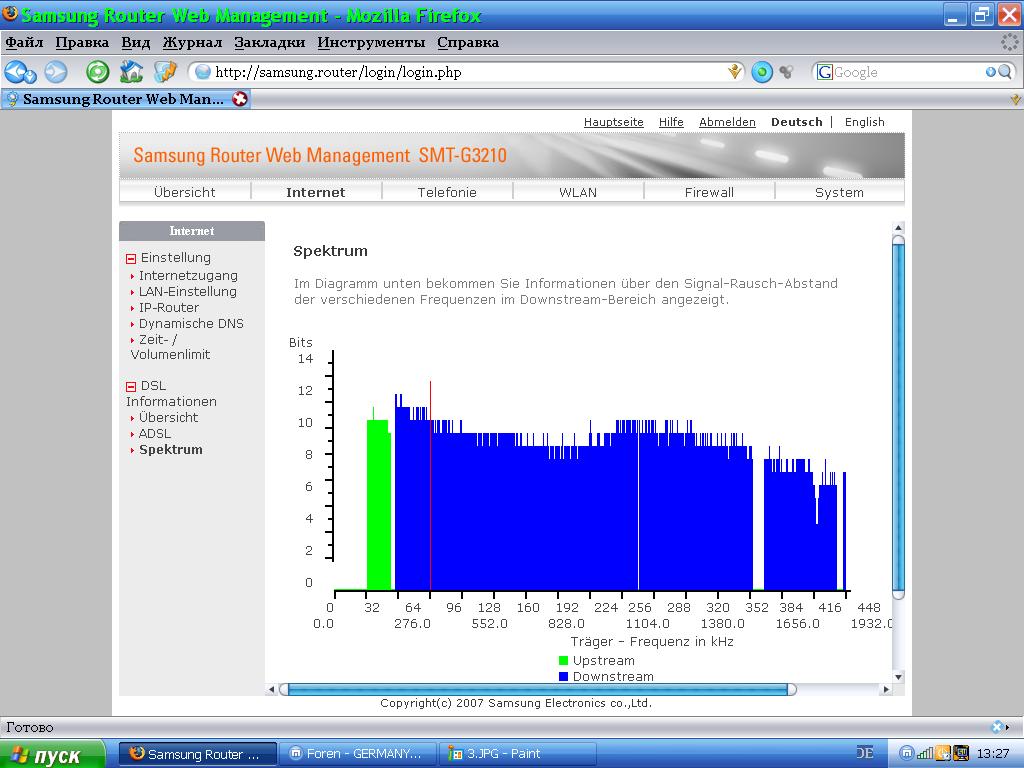Screen dimensions: 1024x768
Task: Open ADSL page in sidebar
Action: pyautogui.click(x=155, y=433)
